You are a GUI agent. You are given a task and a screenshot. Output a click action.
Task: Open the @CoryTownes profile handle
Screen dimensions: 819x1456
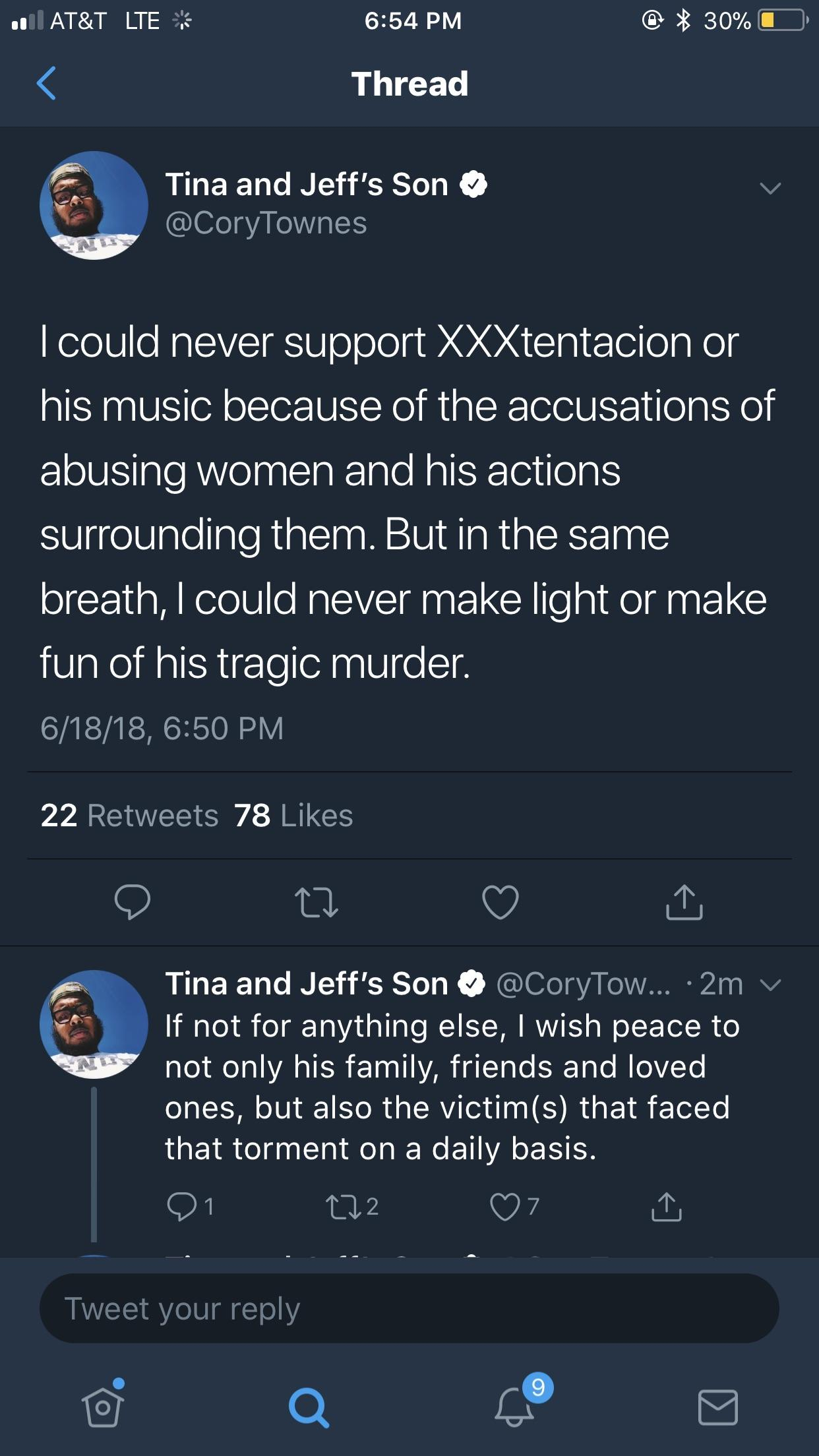point(266,223)
